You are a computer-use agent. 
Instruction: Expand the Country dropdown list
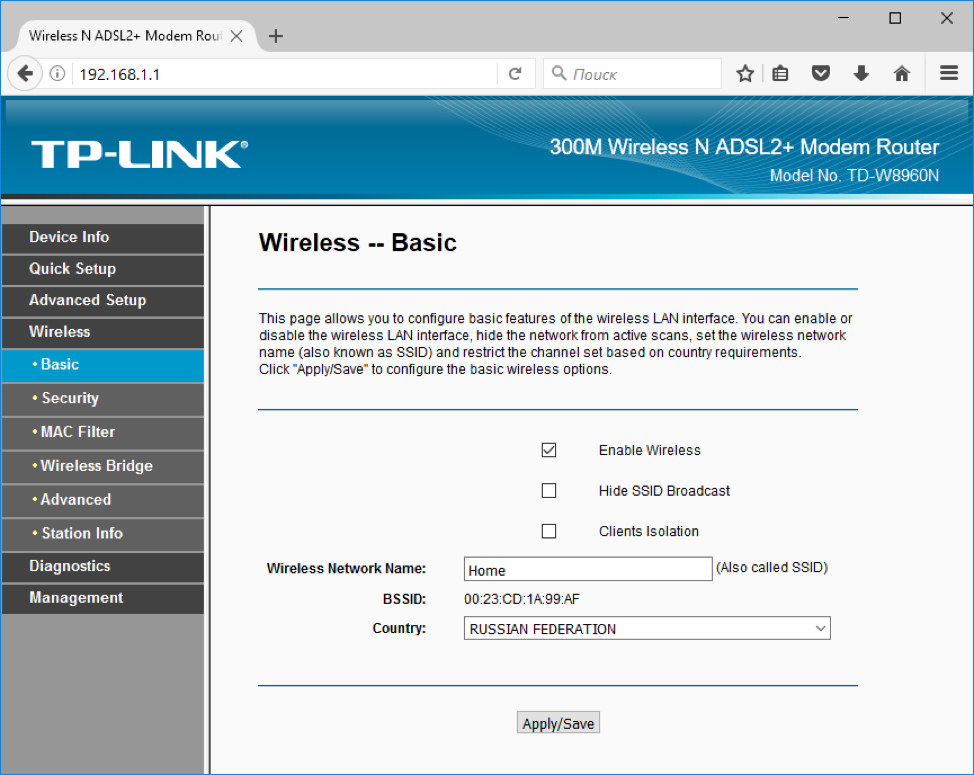pos(647,629)
